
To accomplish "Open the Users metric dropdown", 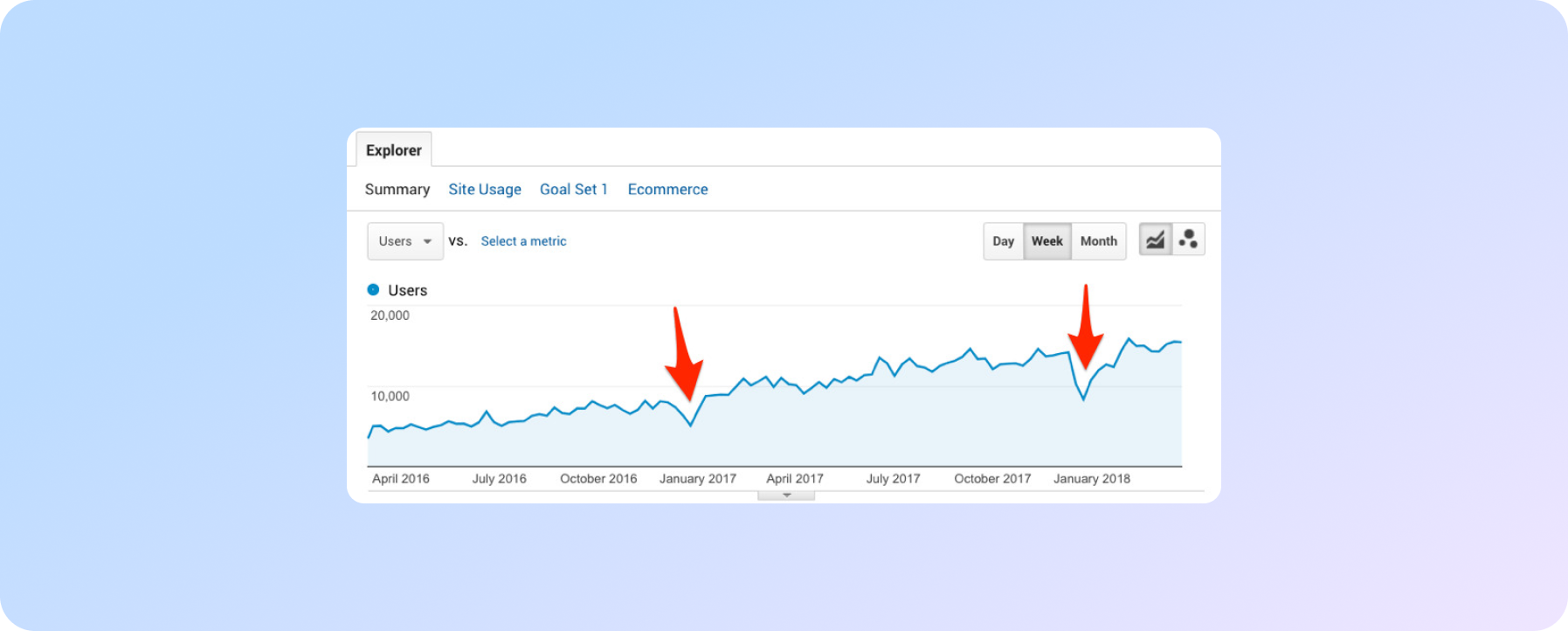I will pos(405,241).
